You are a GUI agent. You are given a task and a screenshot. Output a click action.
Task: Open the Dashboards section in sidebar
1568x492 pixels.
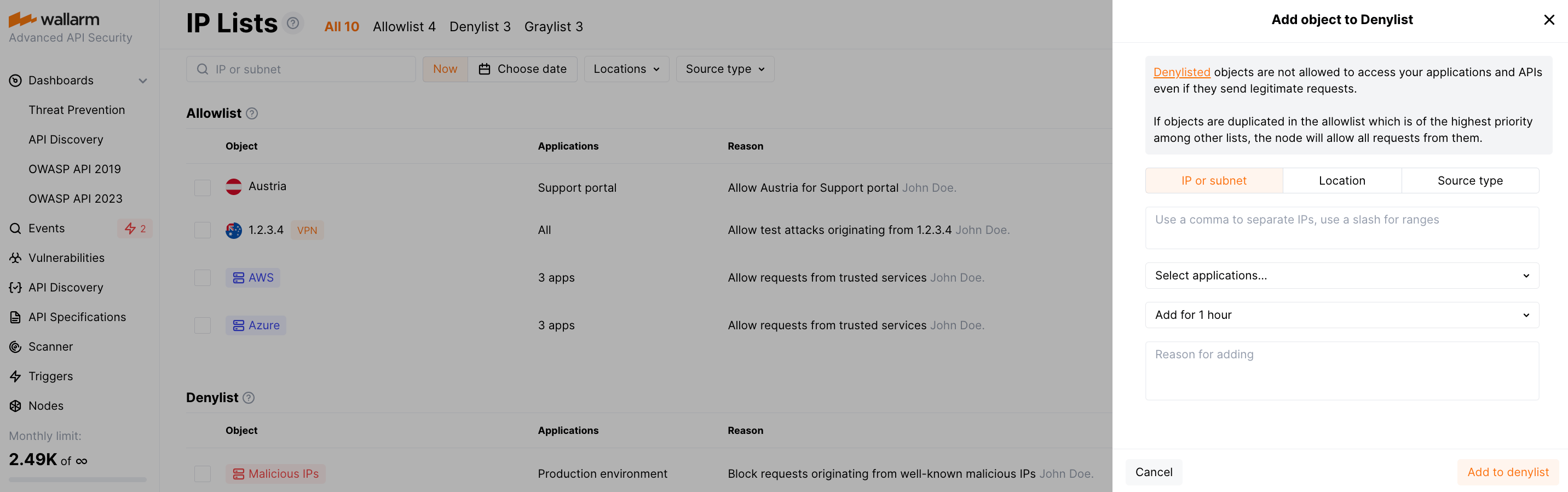60,80
